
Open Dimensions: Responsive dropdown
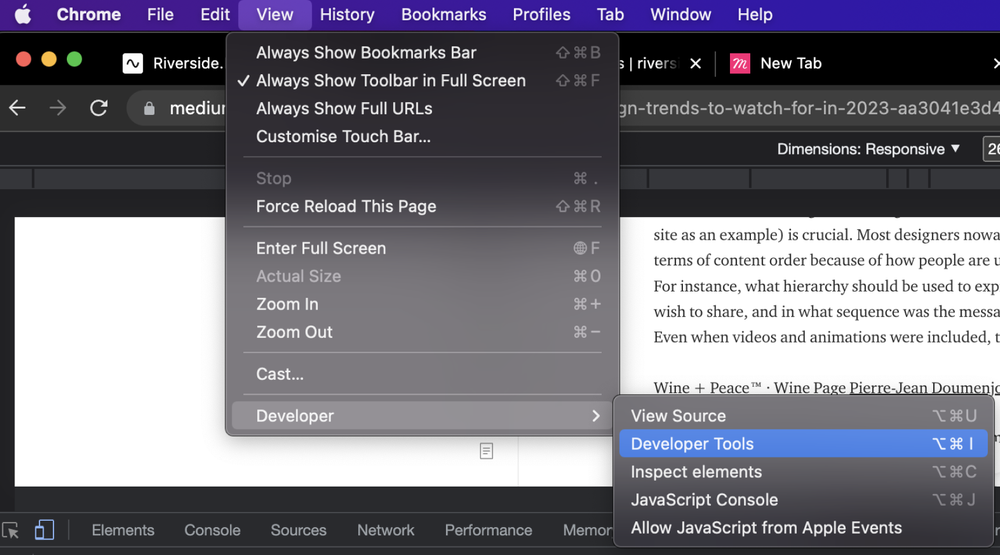[869, 149]
